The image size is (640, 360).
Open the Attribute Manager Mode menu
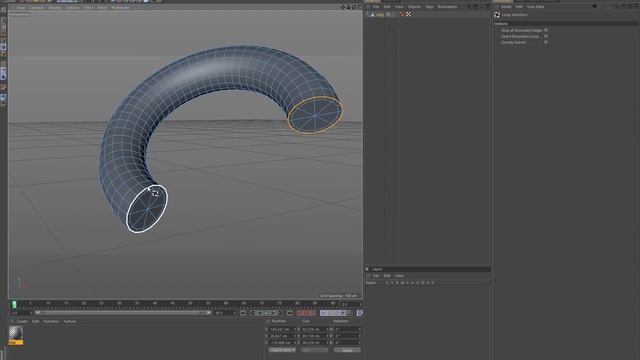click(506, 7)
